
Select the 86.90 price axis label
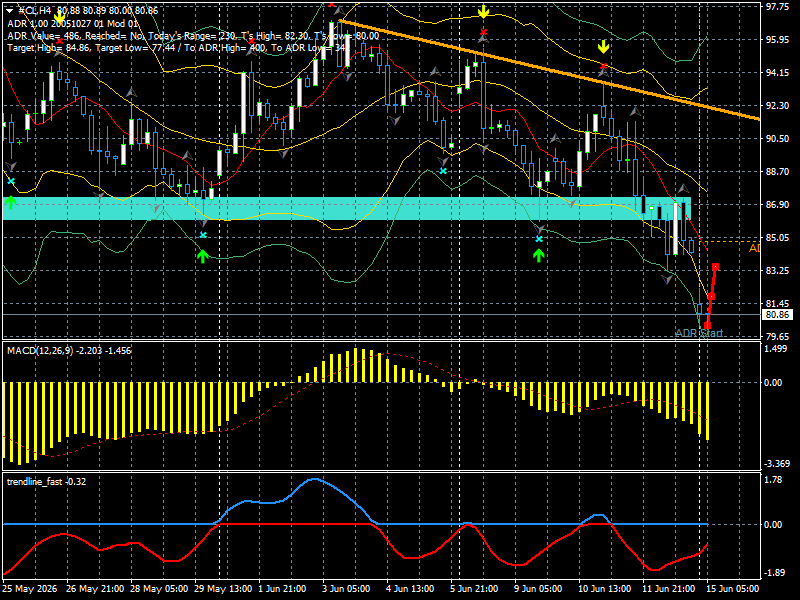(777, 205)
